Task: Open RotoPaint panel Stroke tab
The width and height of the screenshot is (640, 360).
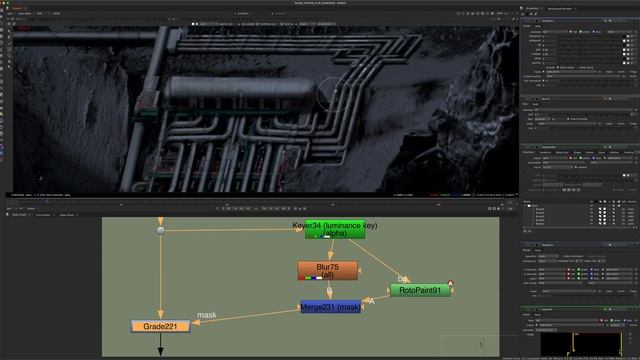Action: [589, 152]
